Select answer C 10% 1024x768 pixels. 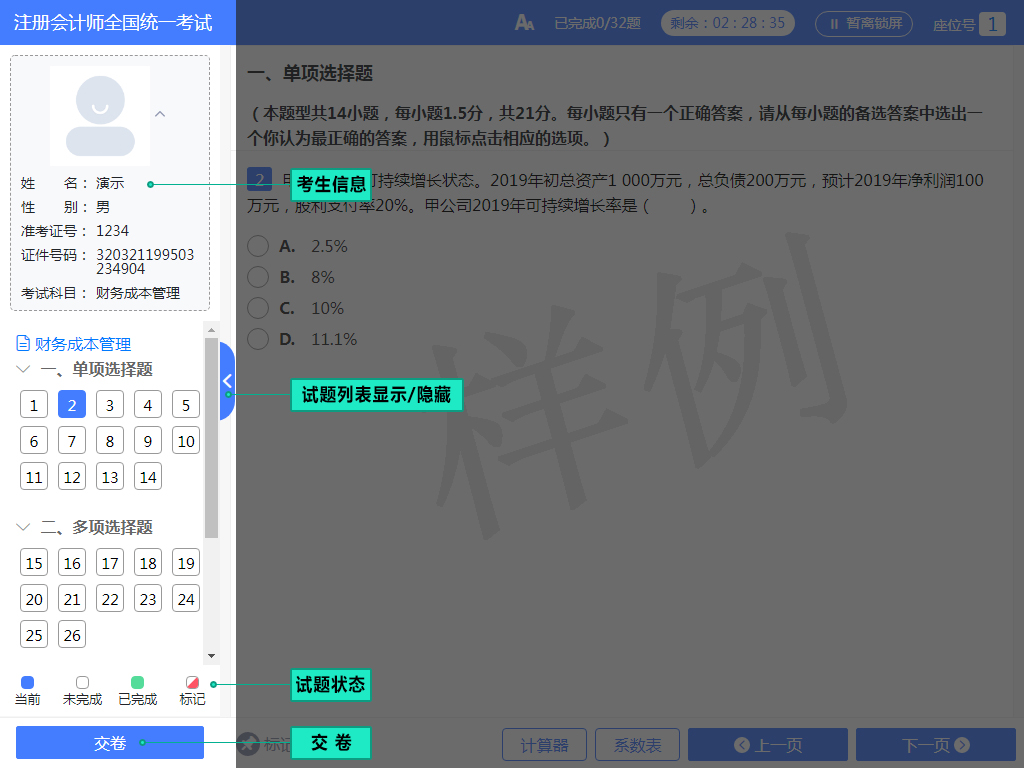(258, 308)
